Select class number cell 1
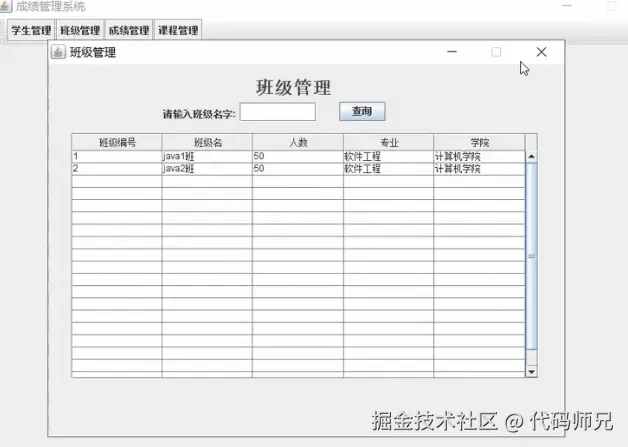Screen dimensions: 628x447 117,157
